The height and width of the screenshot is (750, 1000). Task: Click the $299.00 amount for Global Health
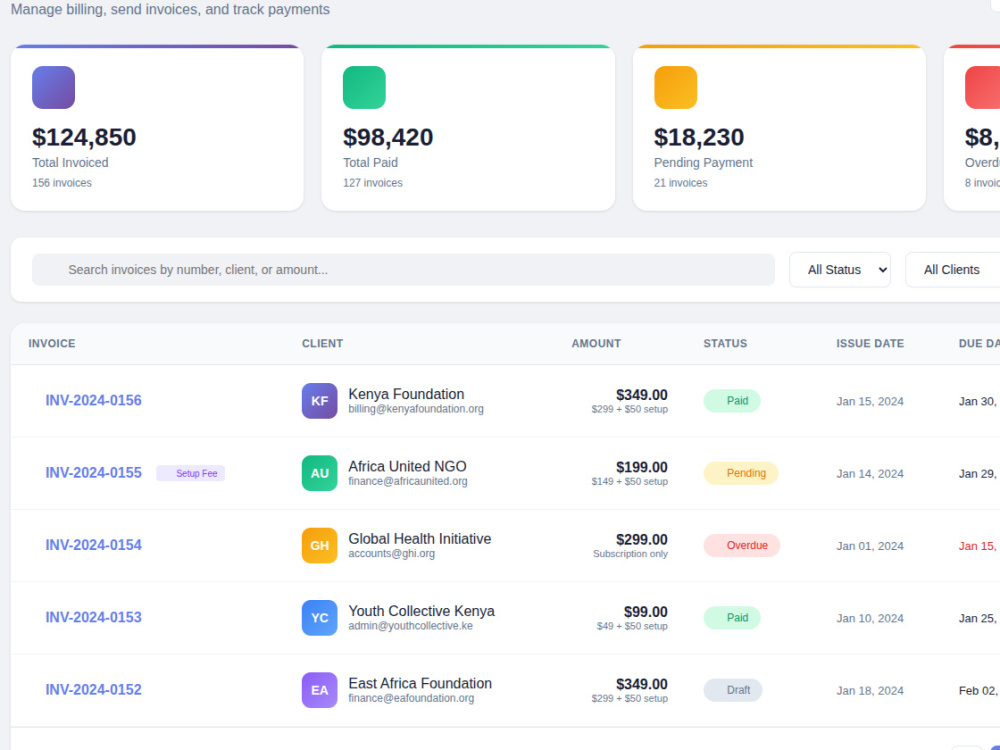point(642,540)
